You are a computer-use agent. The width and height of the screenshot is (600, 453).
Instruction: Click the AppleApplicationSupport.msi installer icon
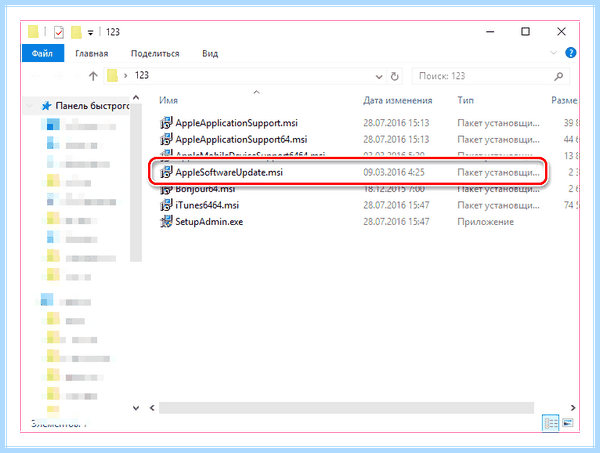click(166, 123)
